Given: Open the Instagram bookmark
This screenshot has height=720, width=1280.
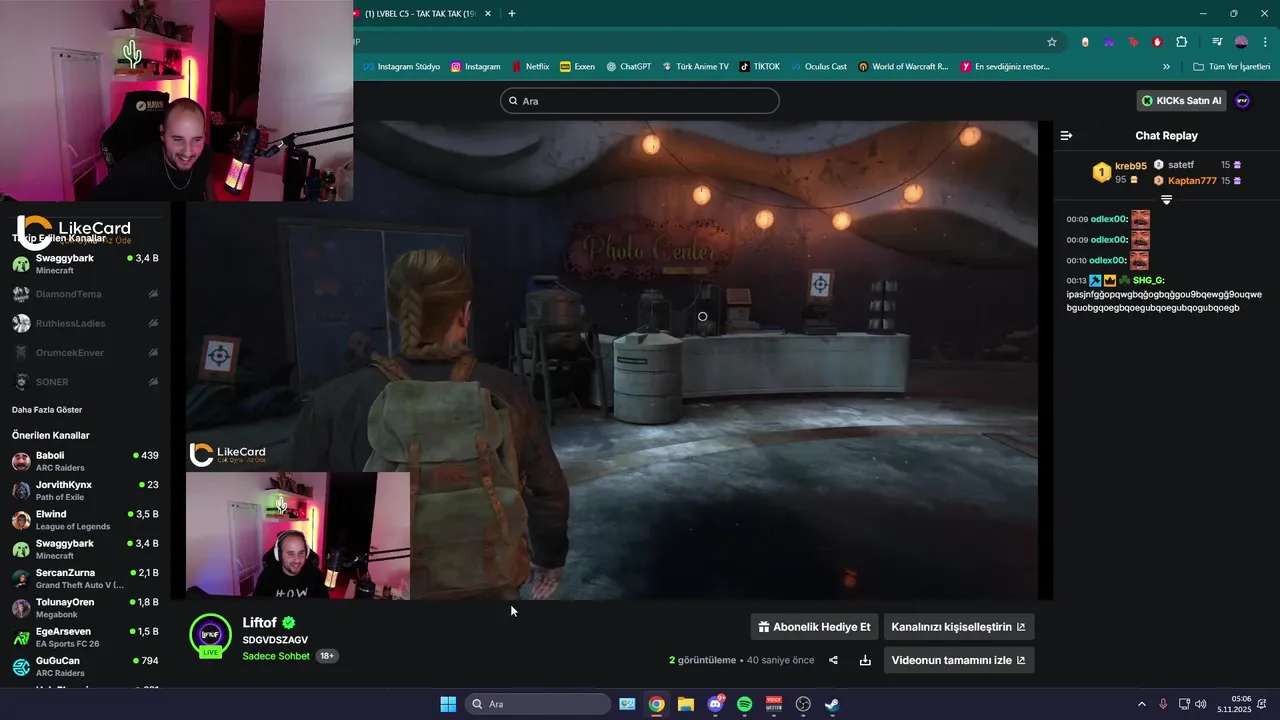Looking at the screenshot, I should click(x=475, y=67).
